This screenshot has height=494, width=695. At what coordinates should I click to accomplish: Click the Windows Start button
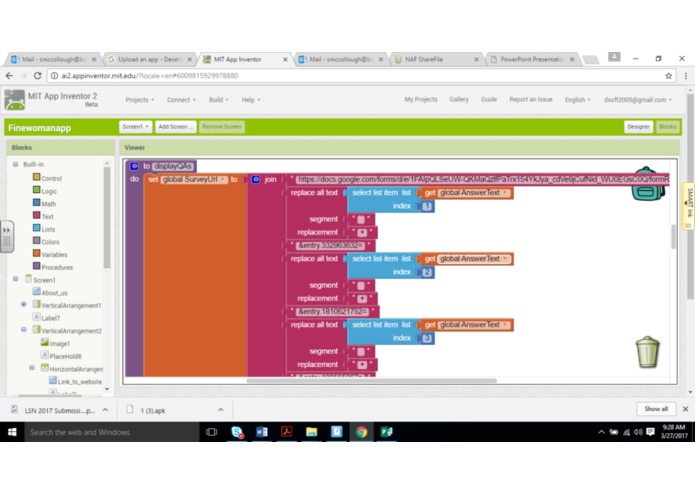(12, 432)
